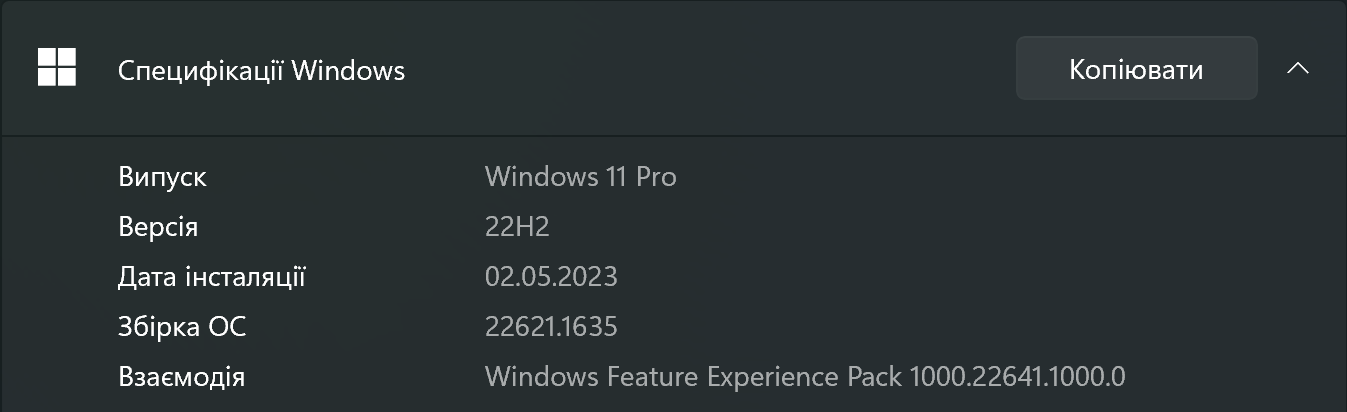Viewport: 1347px width, 412px height.
Task: Click the word Специфікації in the header
Action: pos(201,71)
